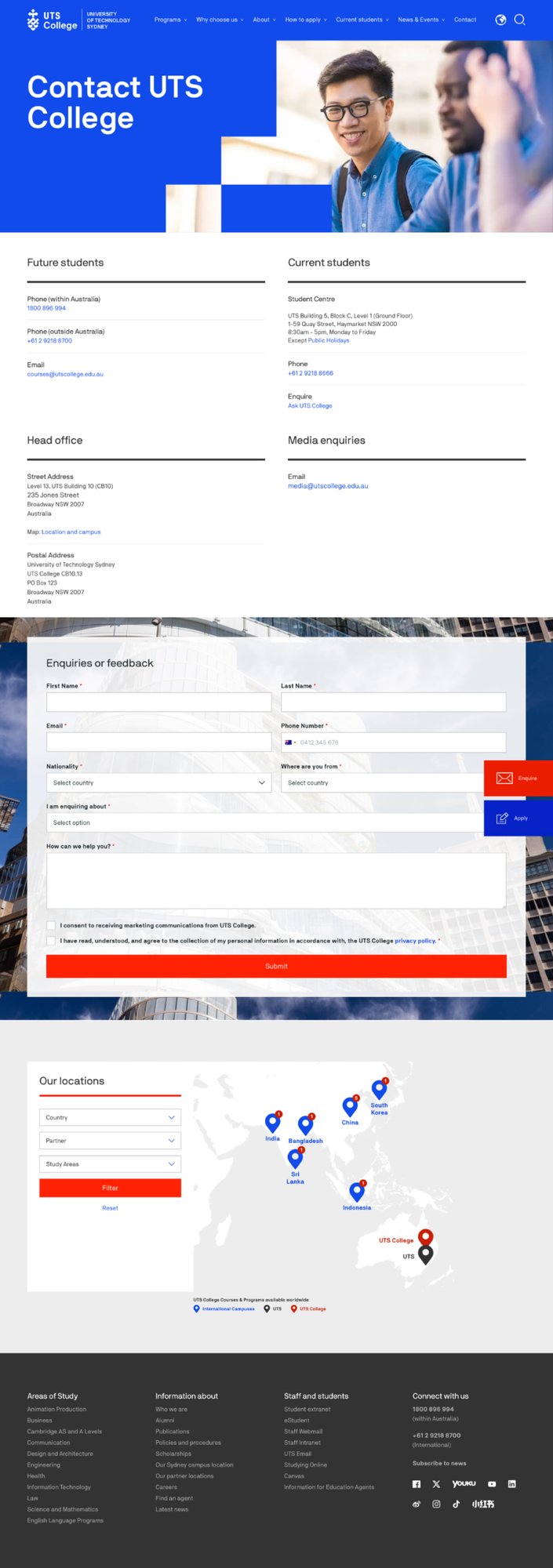Select the South Korea map pin
553x1568 pixels.
click(380, 1090)
